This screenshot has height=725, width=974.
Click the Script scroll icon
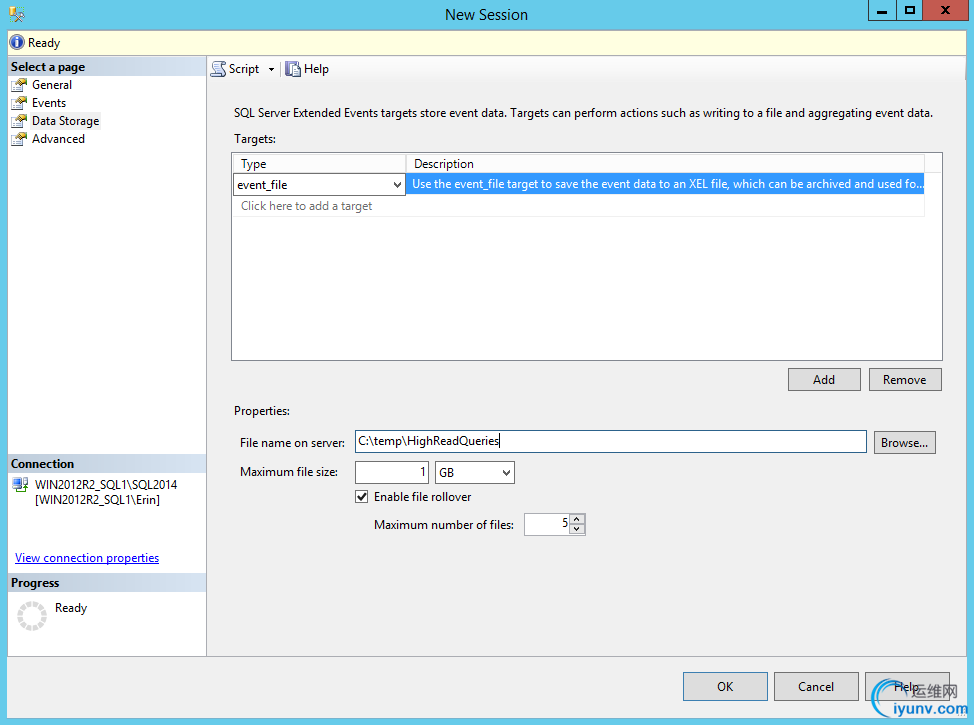218,69
